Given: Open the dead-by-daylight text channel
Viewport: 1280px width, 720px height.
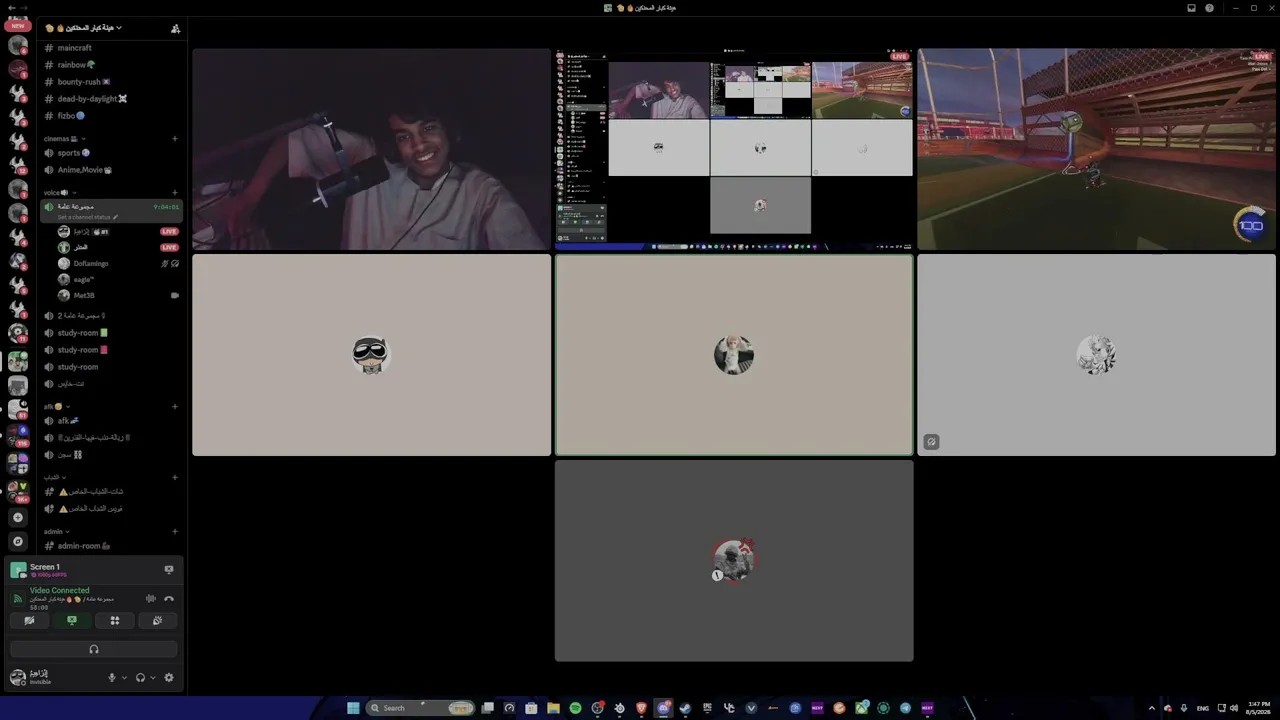Looking at the screenshot, I should coord(110,99).
